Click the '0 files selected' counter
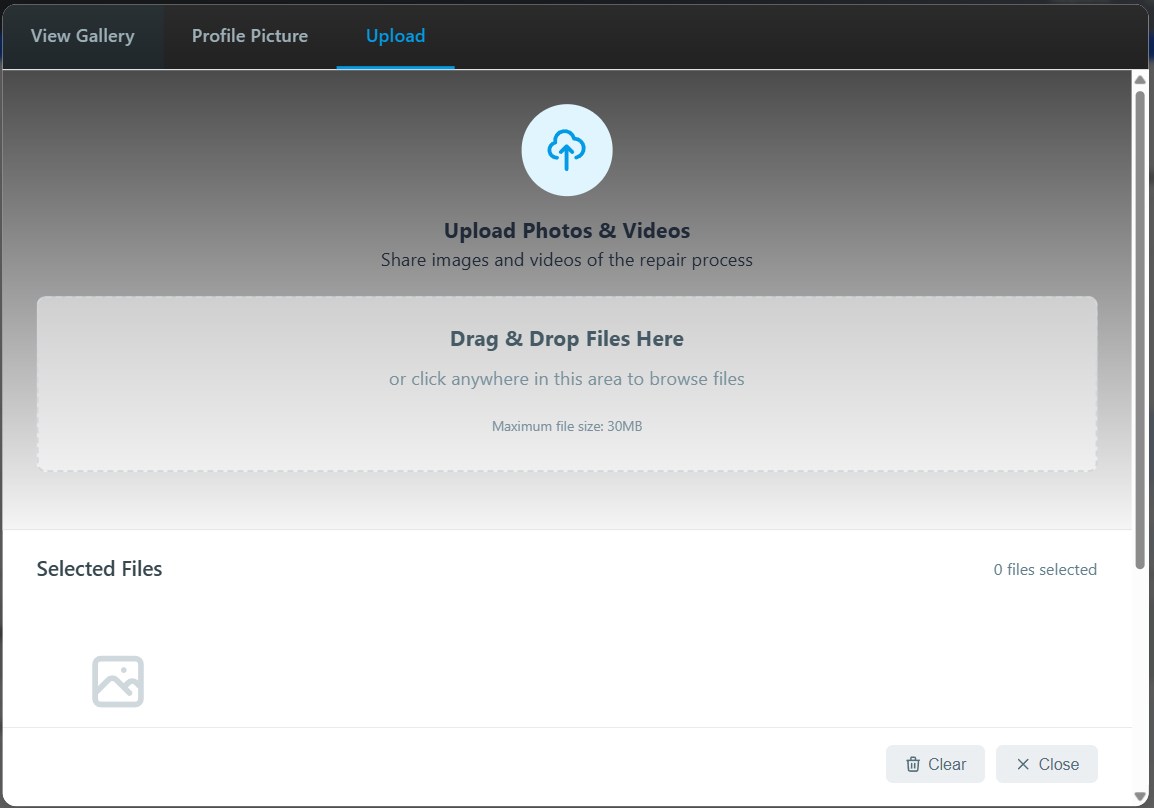The width and height of the screenshot is (1154, 808). 1044,569
